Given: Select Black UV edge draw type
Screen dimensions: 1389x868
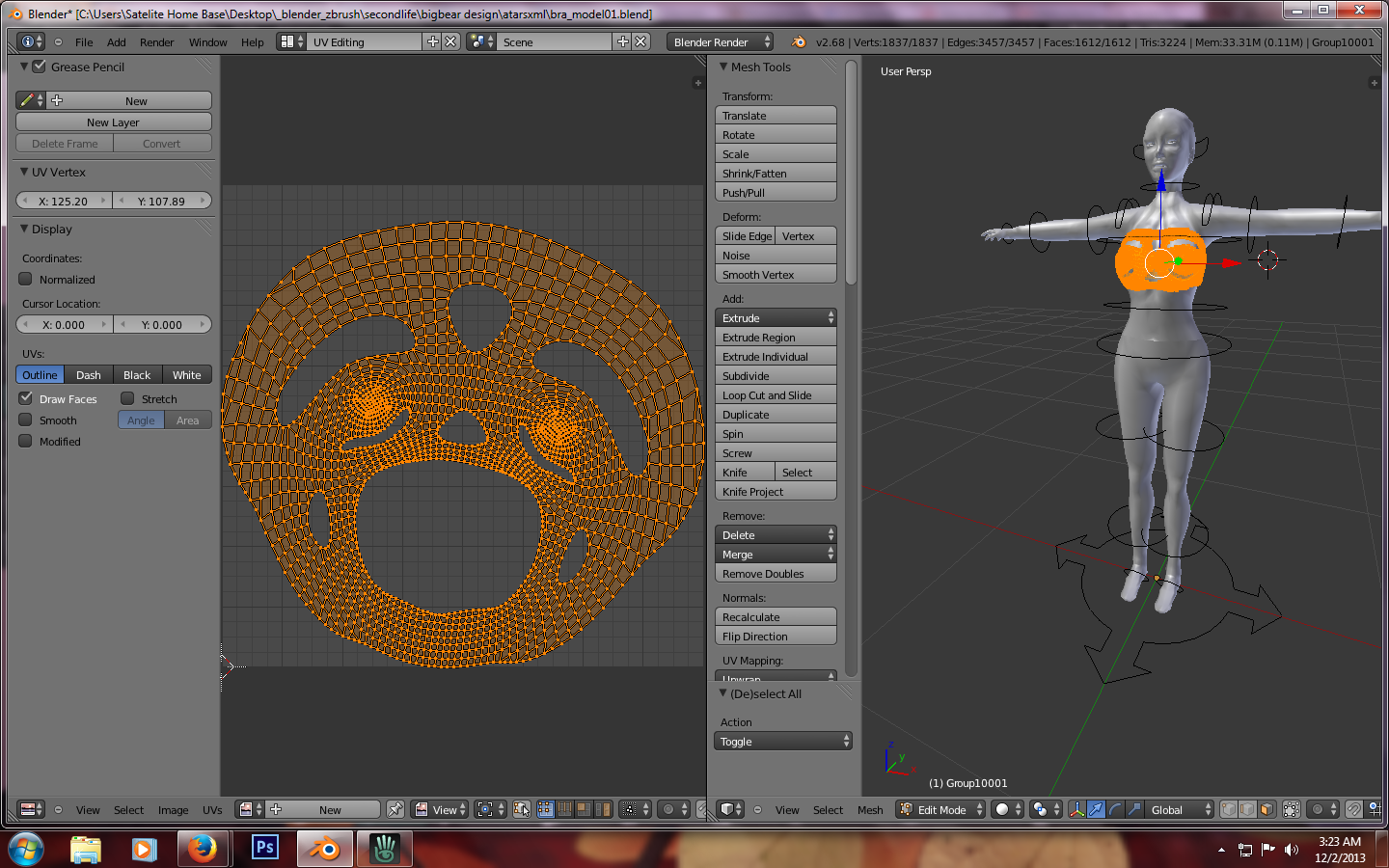Looking at the screenshot, I should click(x=137, y=374).
